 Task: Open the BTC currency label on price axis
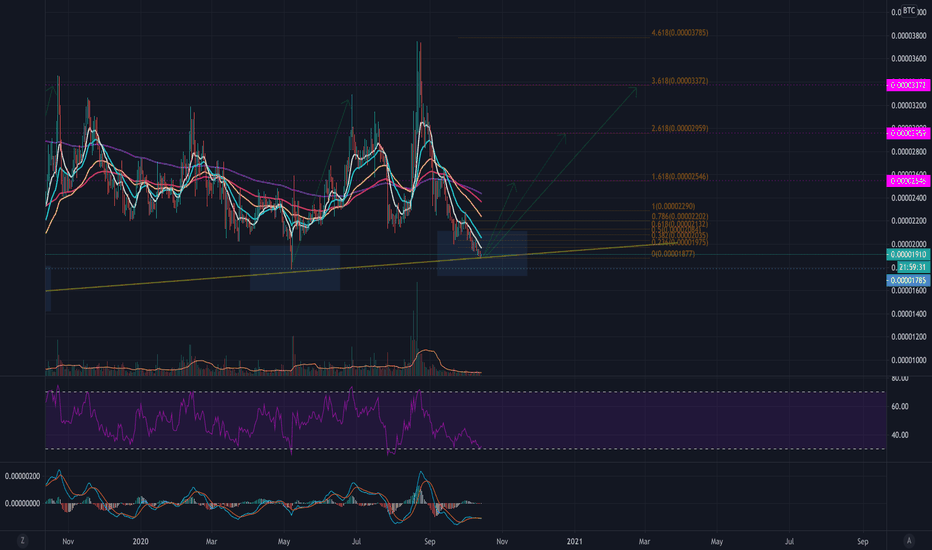pos(909,10)
